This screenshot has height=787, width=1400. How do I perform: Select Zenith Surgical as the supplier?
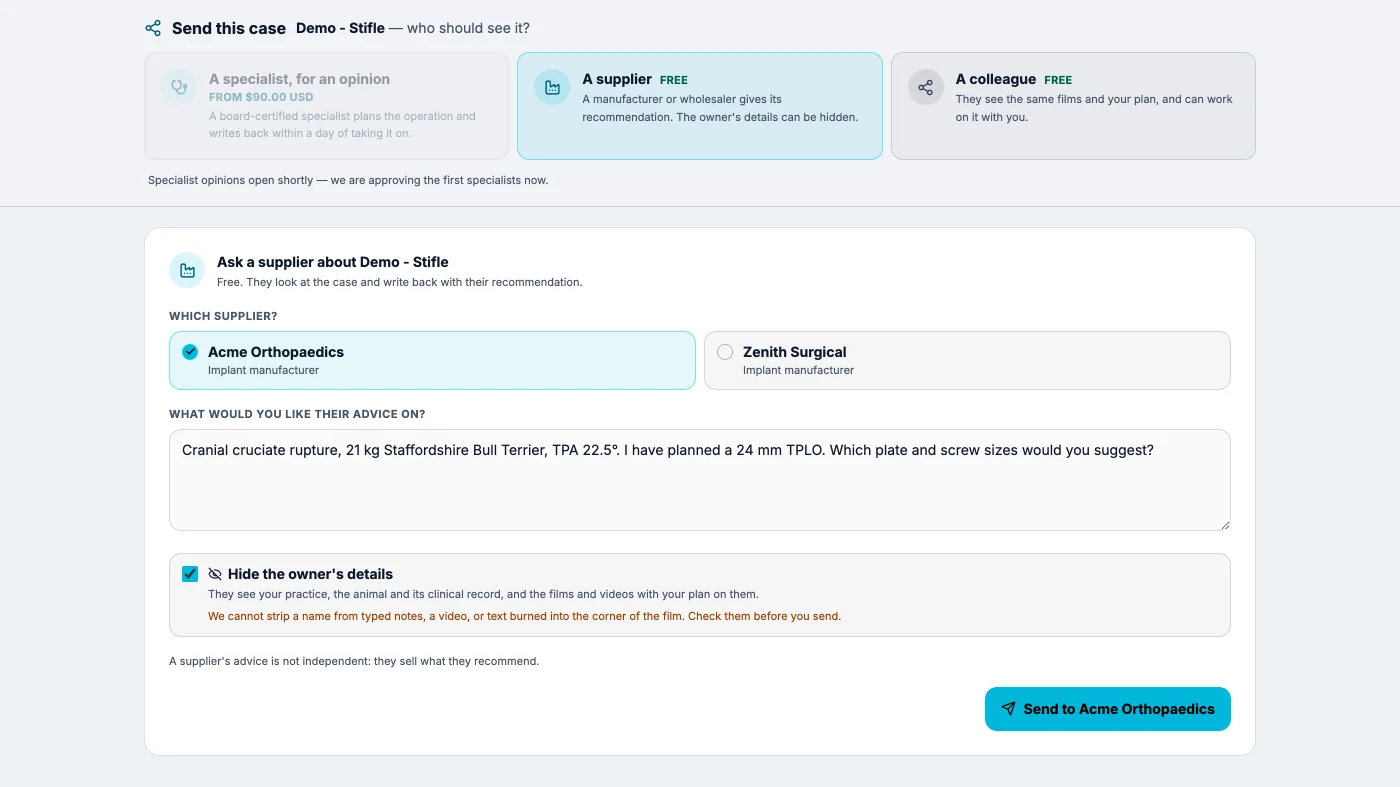[967, 360]
